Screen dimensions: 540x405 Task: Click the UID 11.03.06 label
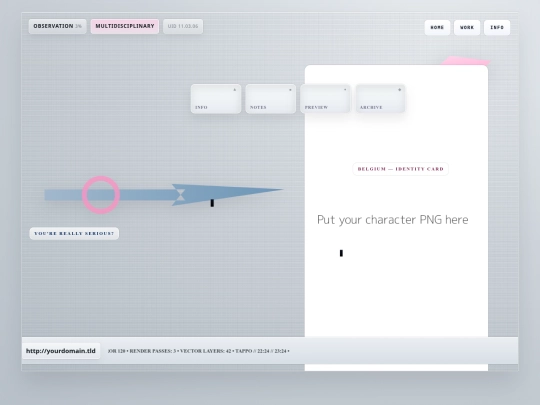183,26
